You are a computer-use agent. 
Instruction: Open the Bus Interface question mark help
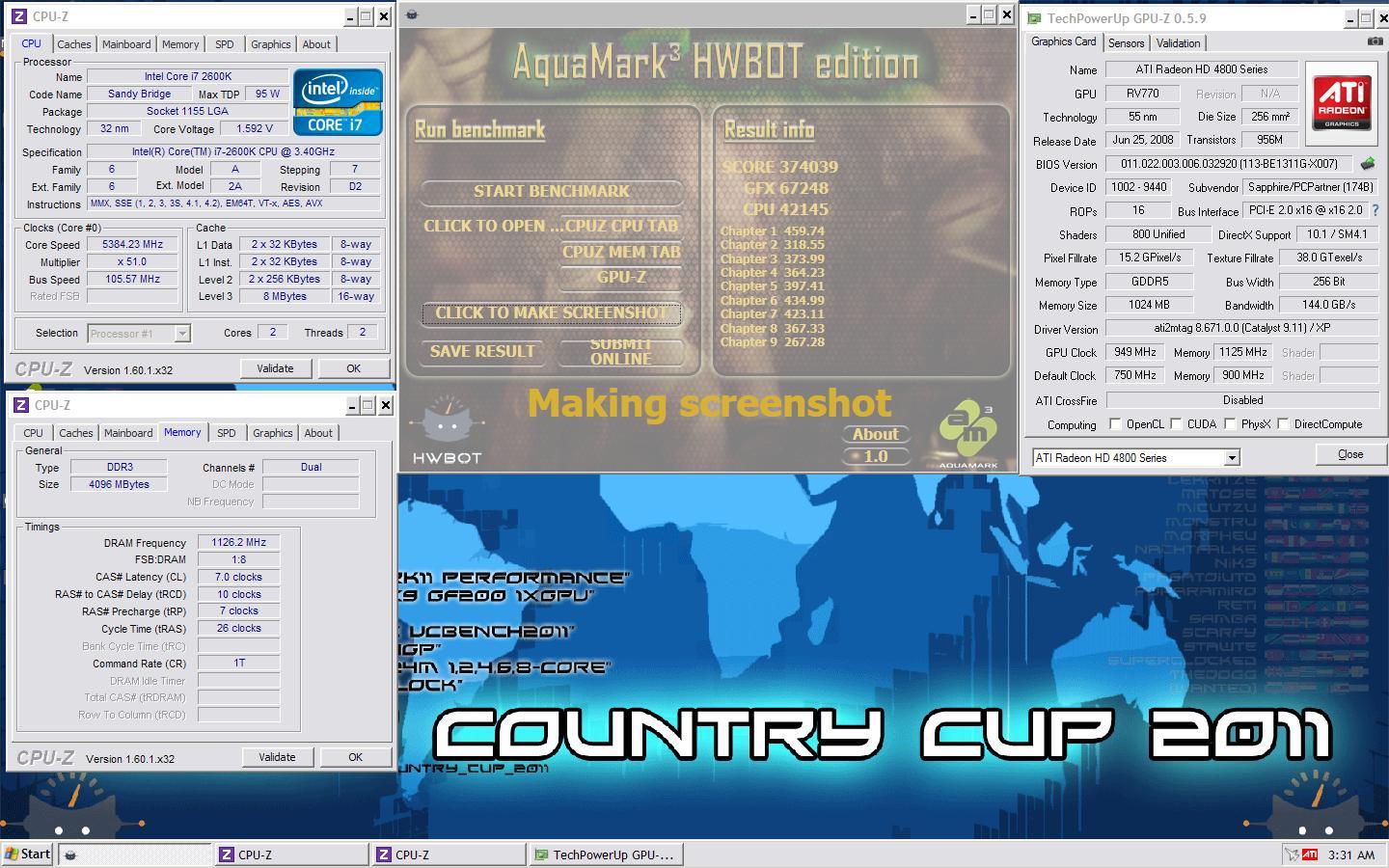[x=1375, y=210]
